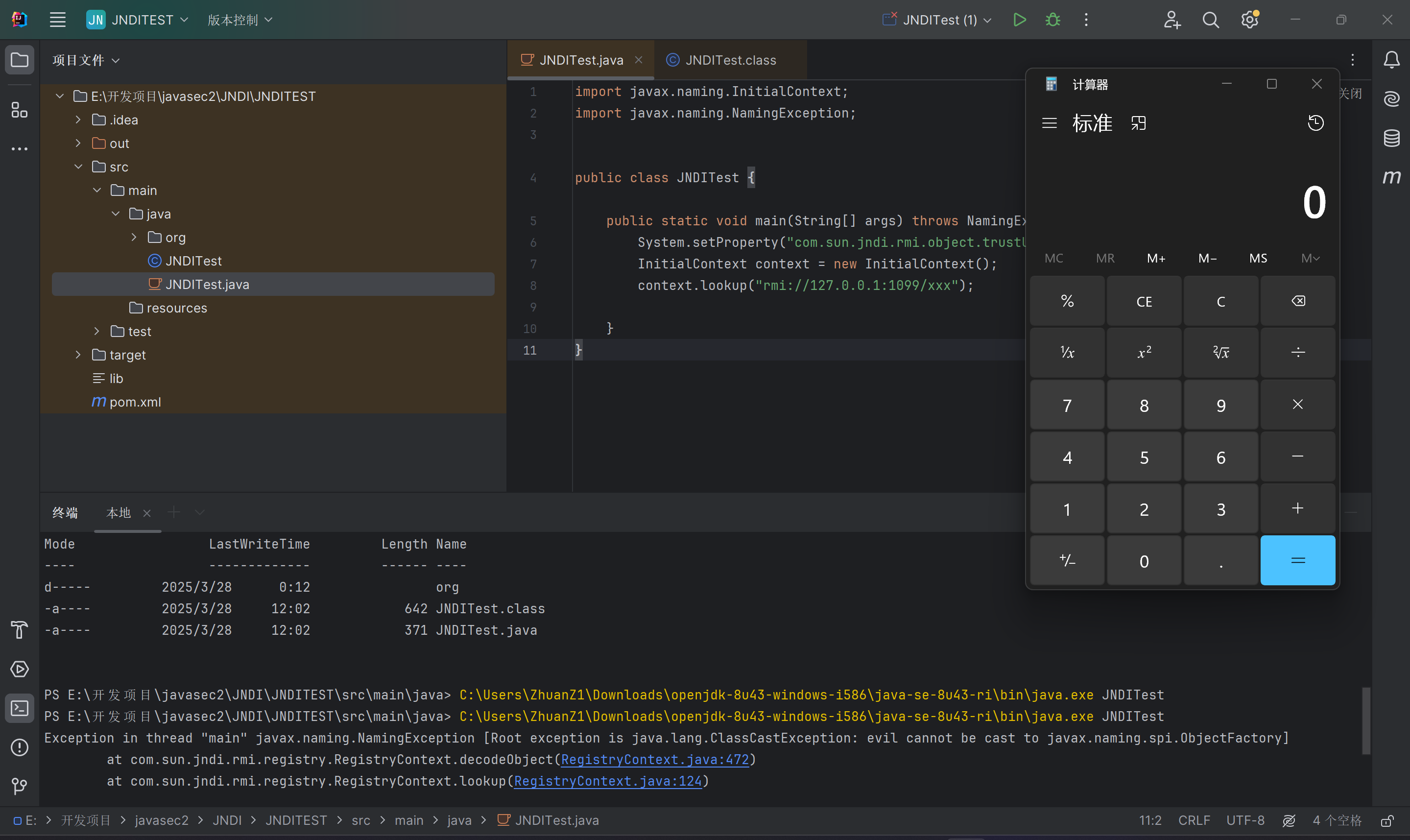
Task: Toggle calculator keep-on-top mode
Action: click(1138, 123)
